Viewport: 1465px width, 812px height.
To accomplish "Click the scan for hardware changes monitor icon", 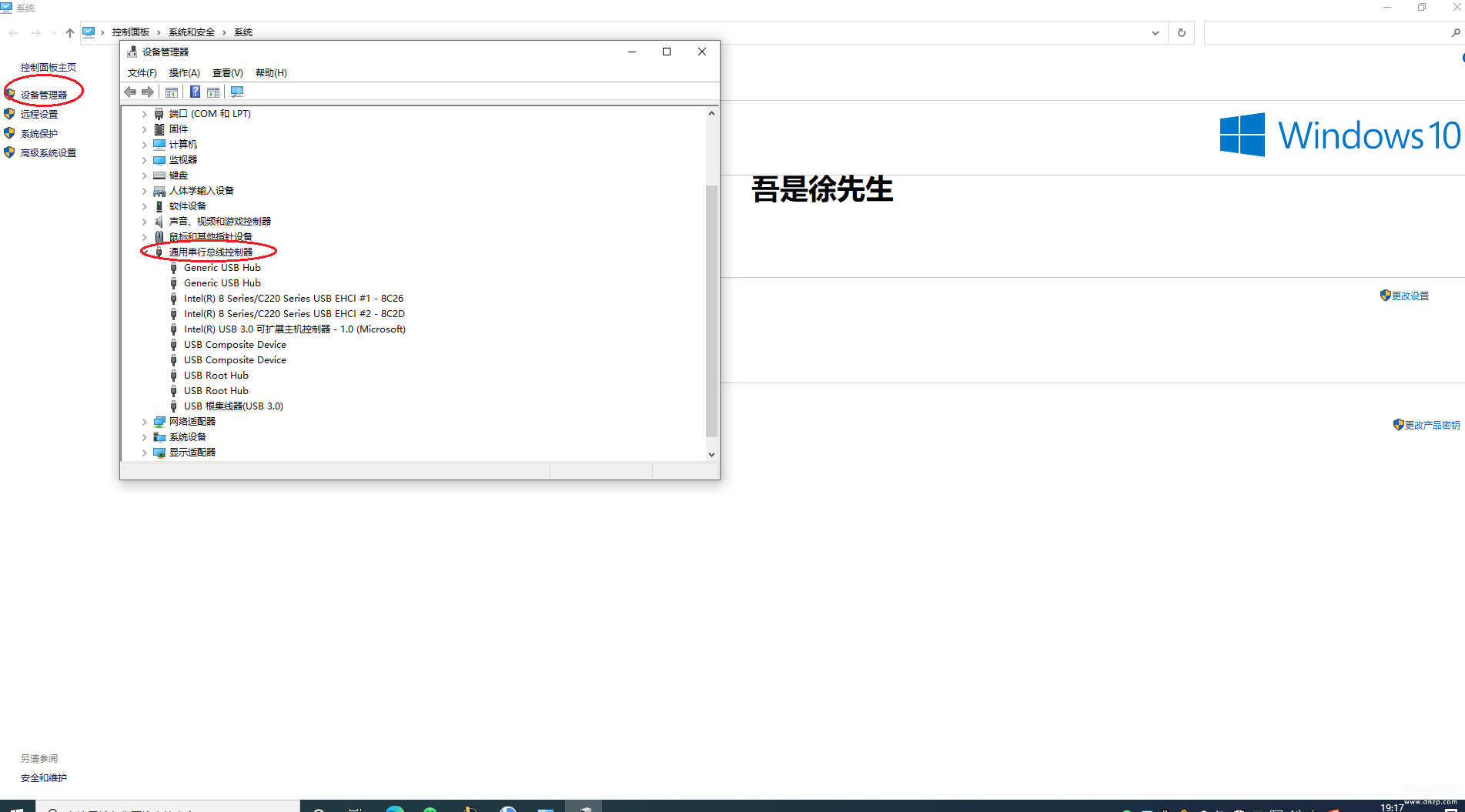I will (237, 92).
